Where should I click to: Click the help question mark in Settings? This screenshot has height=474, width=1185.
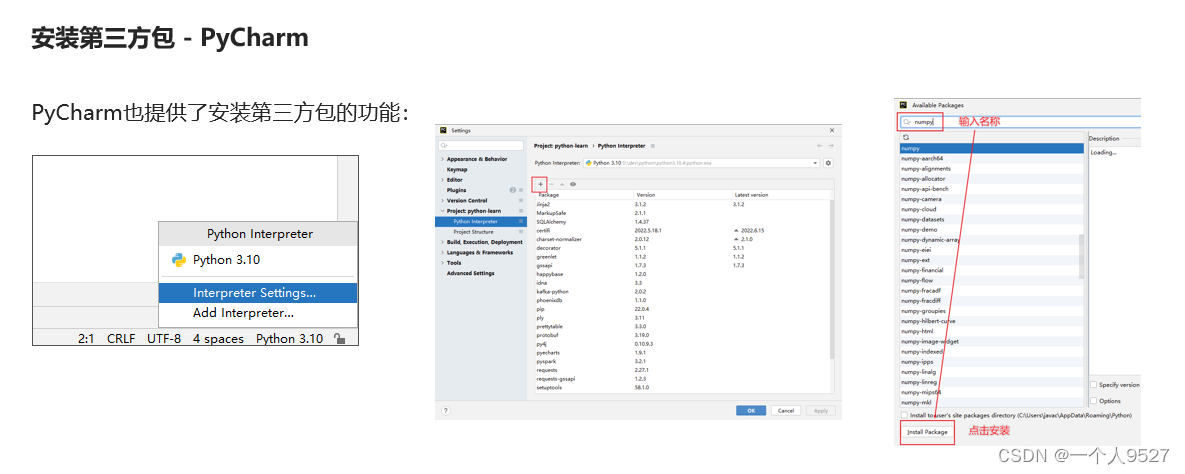coord(445,410)
